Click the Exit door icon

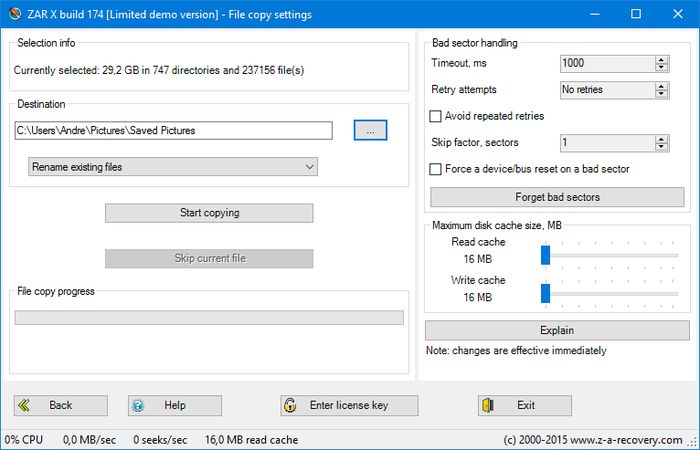(488, 405)
